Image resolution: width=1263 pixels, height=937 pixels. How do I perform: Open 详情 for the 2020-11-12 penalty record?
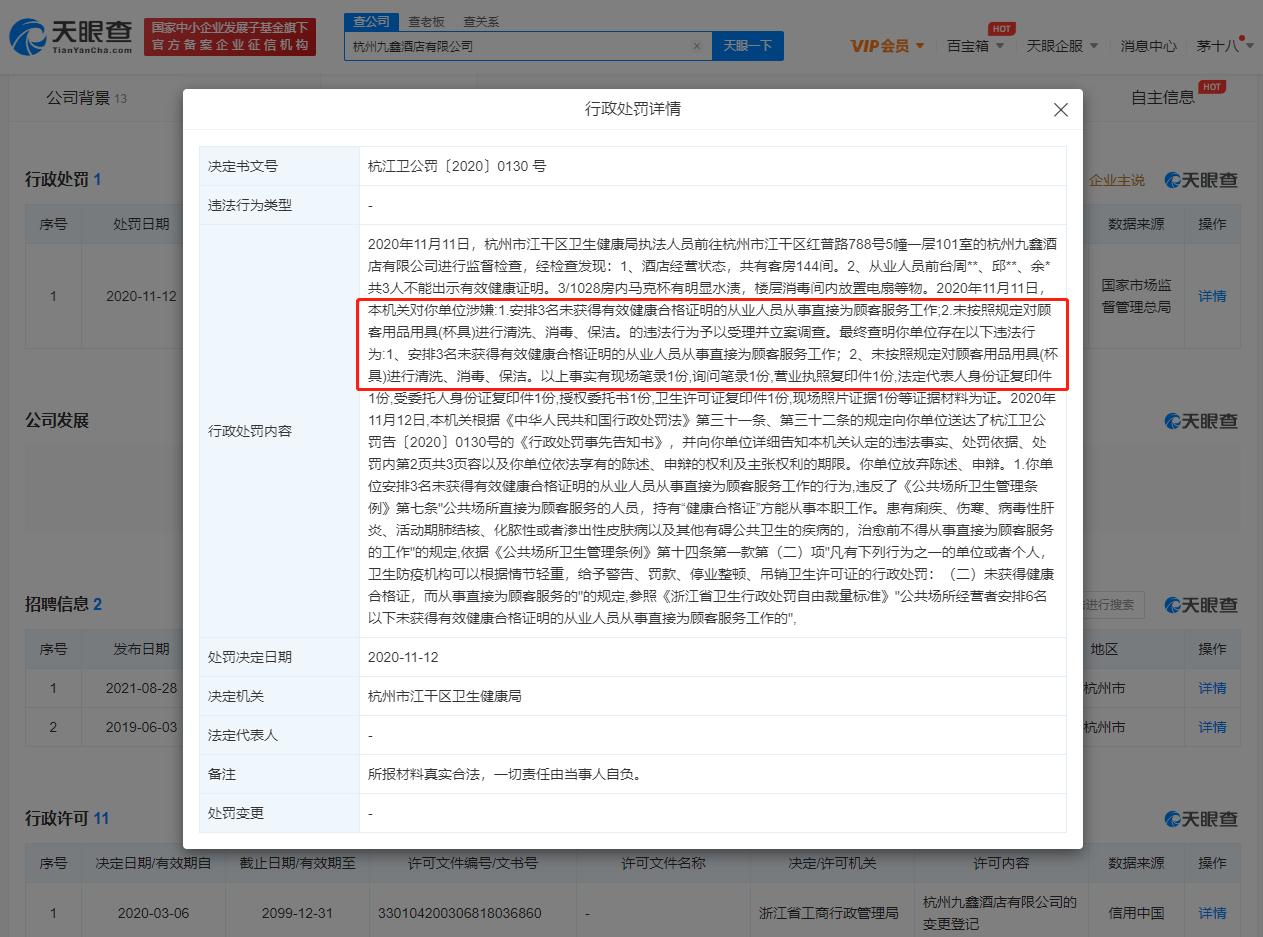(1212, 296)
